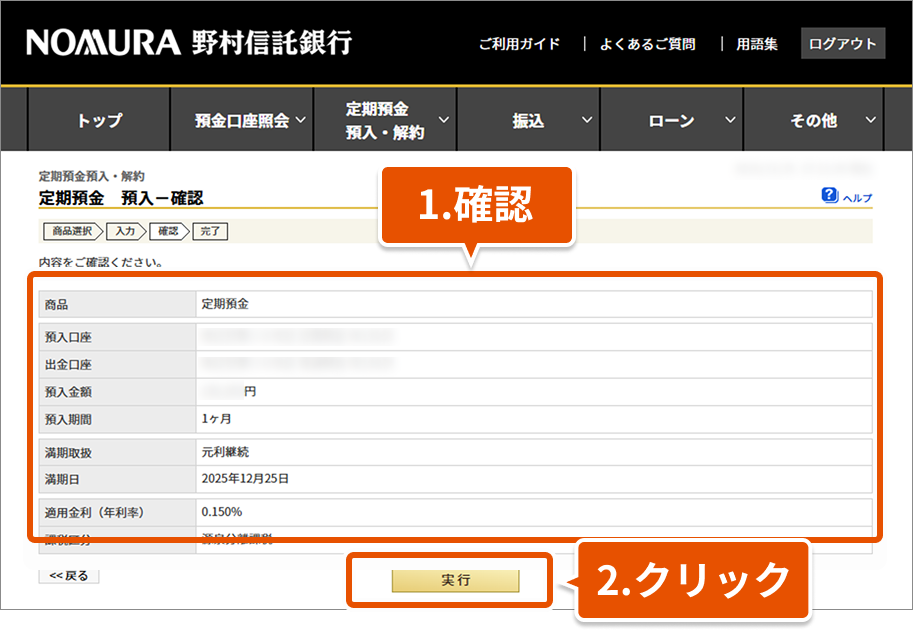Click the NOMURA 野村信託銀行 logo
This screenshot has width=913, height=630.
(189, 43)
